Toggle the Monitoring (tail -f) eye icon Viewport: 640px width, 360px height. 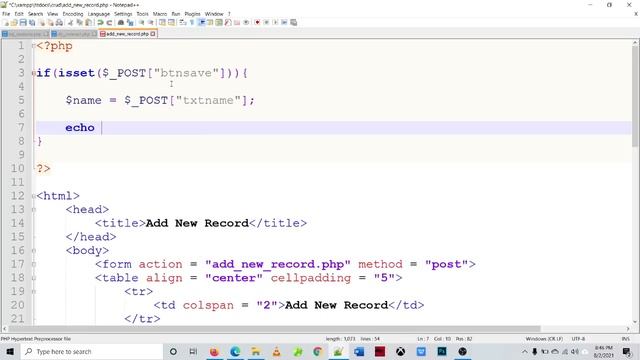(246, 22)
